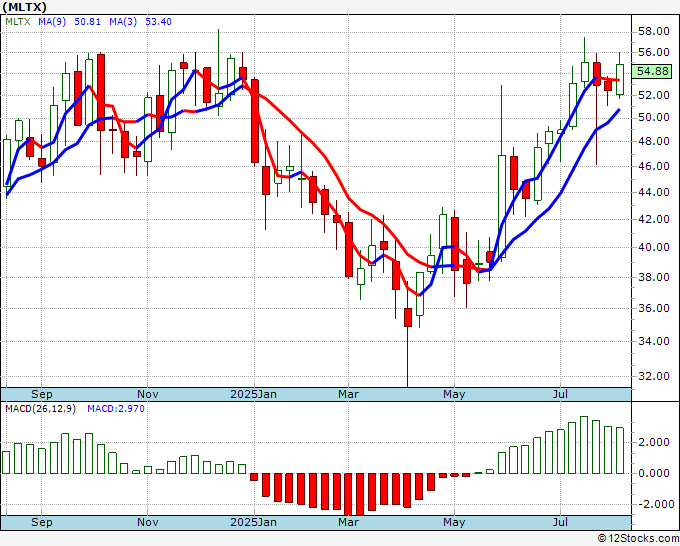Screen dimensions: 680x546
Task: Click the 53.40 moving average value
Action: pos(158,22)
